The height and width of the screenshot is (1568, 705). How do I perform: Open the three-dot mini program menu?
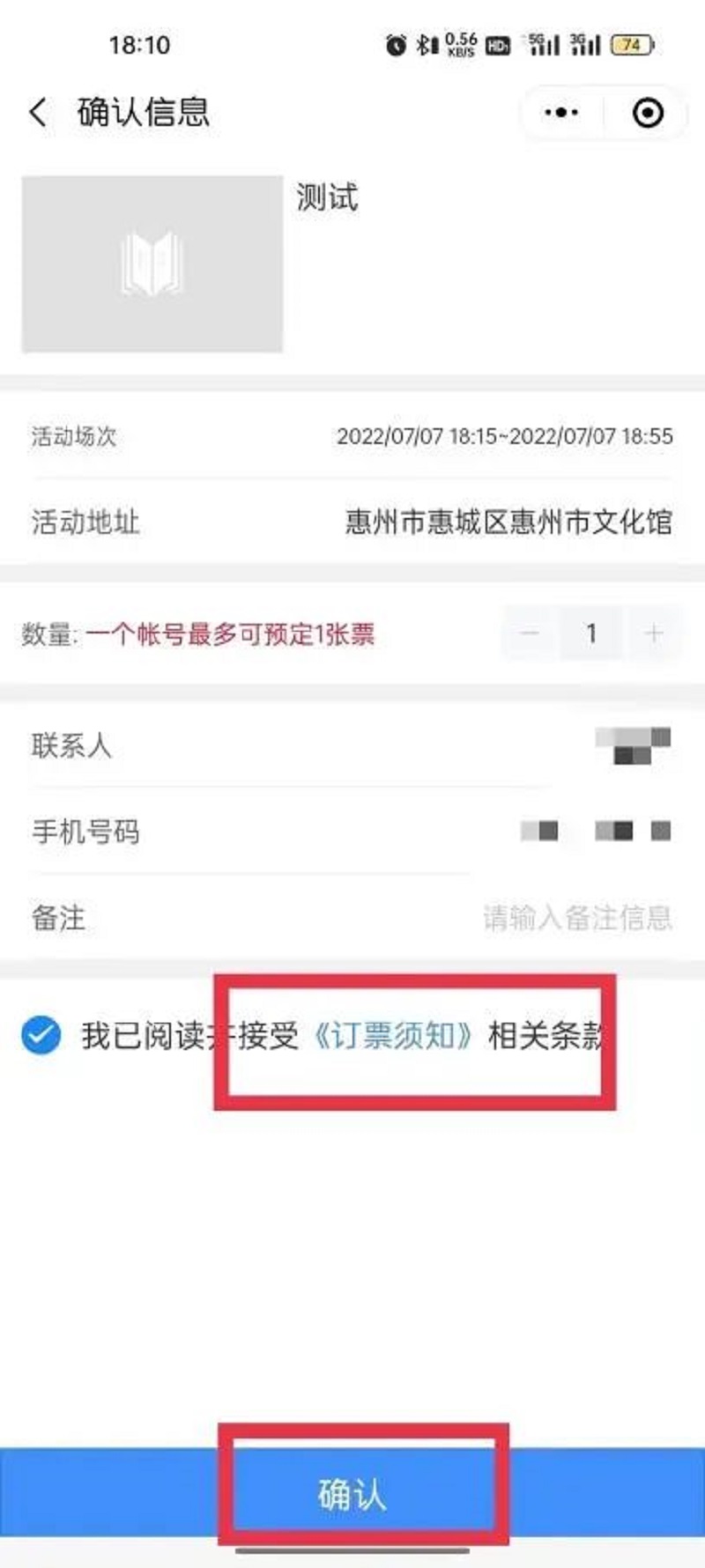(561, 113)
